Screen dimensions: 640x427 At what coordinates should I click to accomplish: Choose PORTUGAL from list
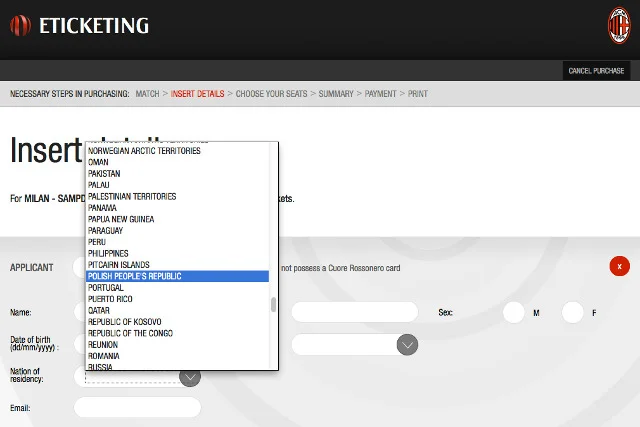[178, 288]
